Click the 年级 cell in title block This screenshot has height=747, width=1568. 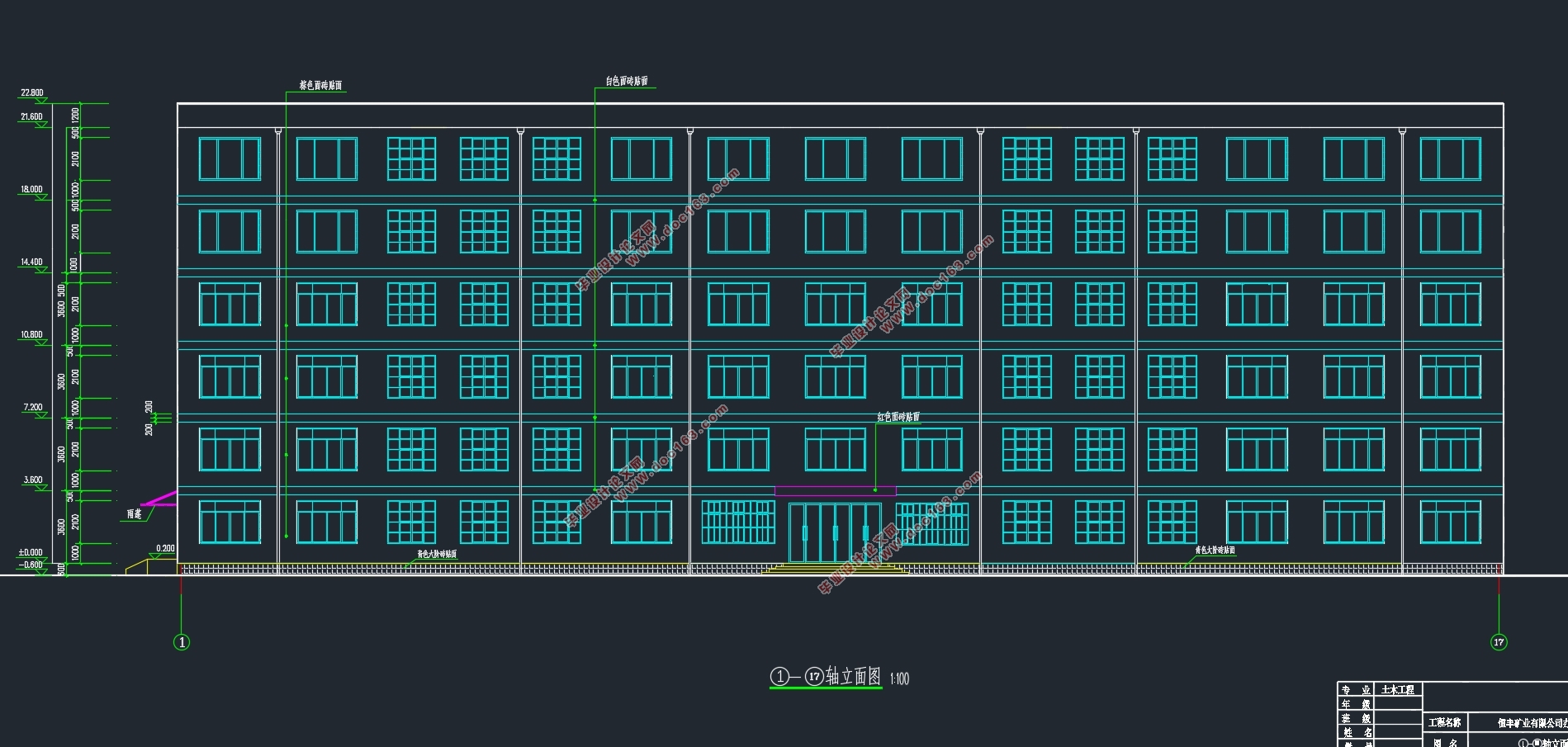[x=1357, y=704]
